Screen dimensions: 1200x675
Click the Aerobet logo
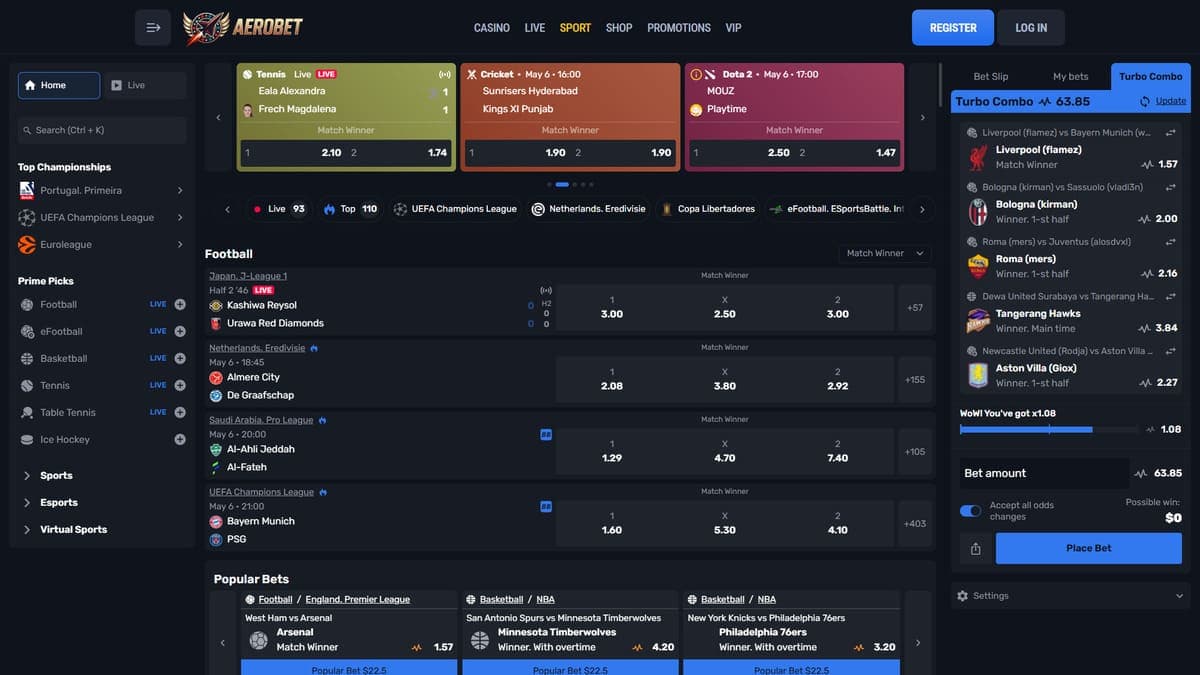click(243, 28)
